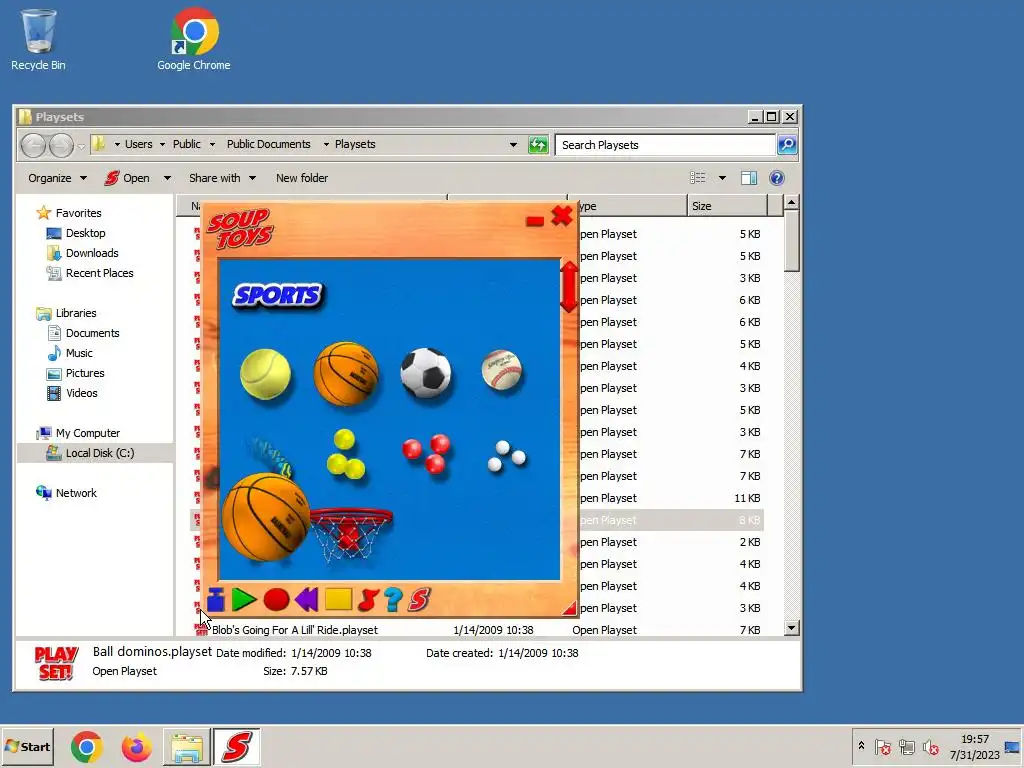Screen dimensions: 1024x768
Task: Expand the address bar history dropdown
Action: [513, 145]
